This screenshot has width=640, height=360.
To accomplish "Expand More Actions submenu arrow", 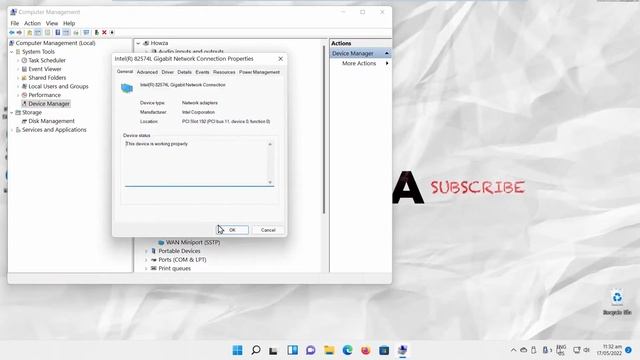I will coord(387,63).
